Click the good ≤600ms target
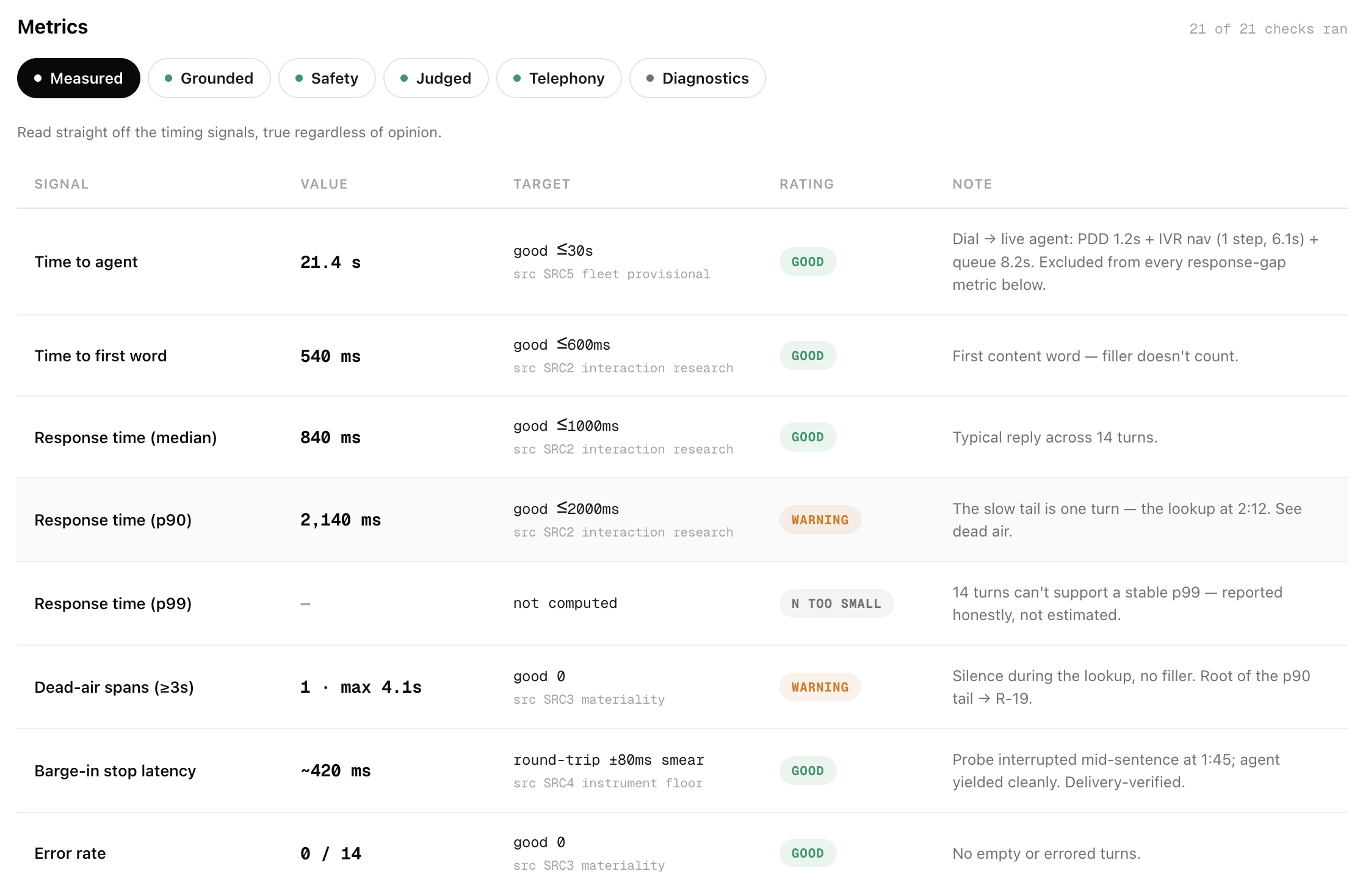Image resolution: width=1360 pixels, height=896 pixels. (x=562, y=344)
